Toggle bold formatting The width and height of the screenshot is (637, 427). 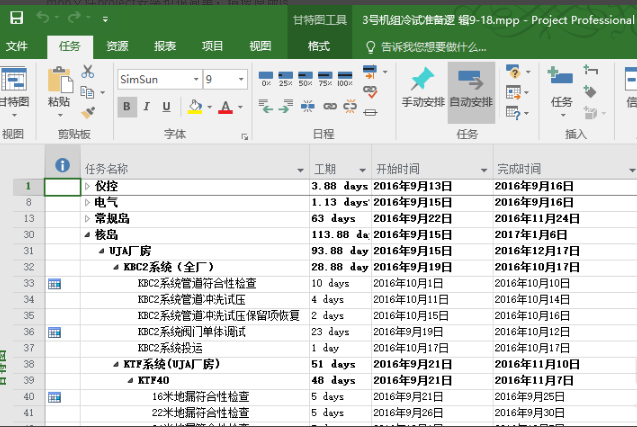[x=128, y=107]
